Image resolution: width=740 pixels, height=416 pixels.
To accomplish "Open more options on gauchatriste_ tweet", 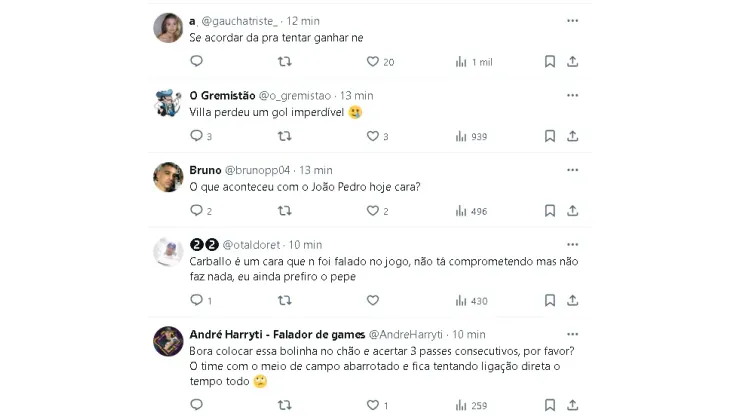I will coord(572,20).
